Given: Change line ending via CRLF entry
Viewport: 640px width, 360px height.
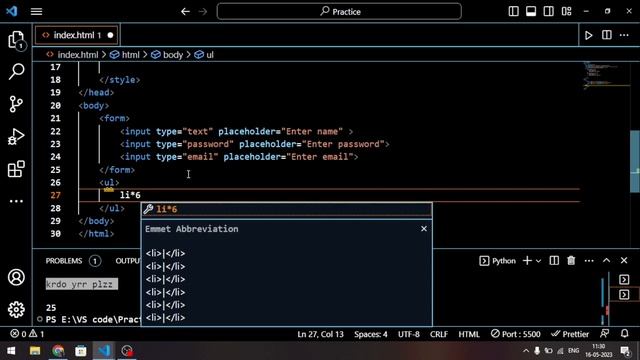Looking at the screenshot, I should tap(439, 334).
